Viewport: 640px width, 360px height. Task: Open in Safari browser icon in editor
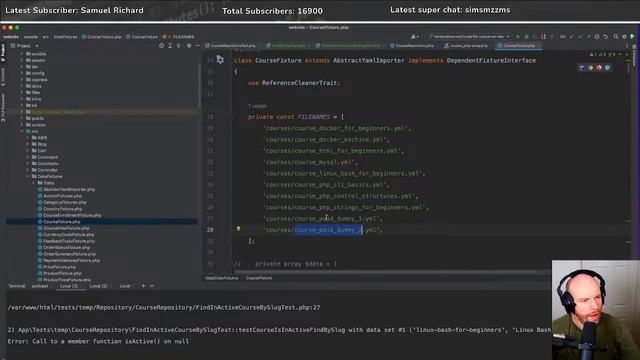[607, 68]
